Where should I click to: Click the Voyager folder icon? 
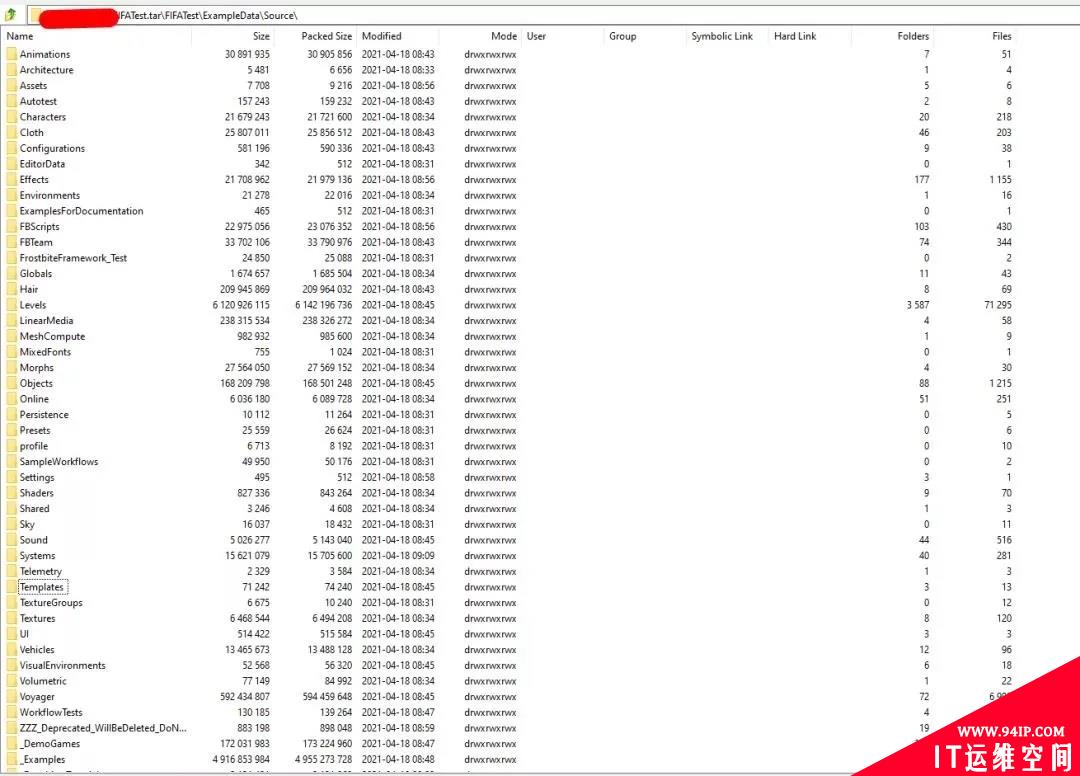coord(11,697)
